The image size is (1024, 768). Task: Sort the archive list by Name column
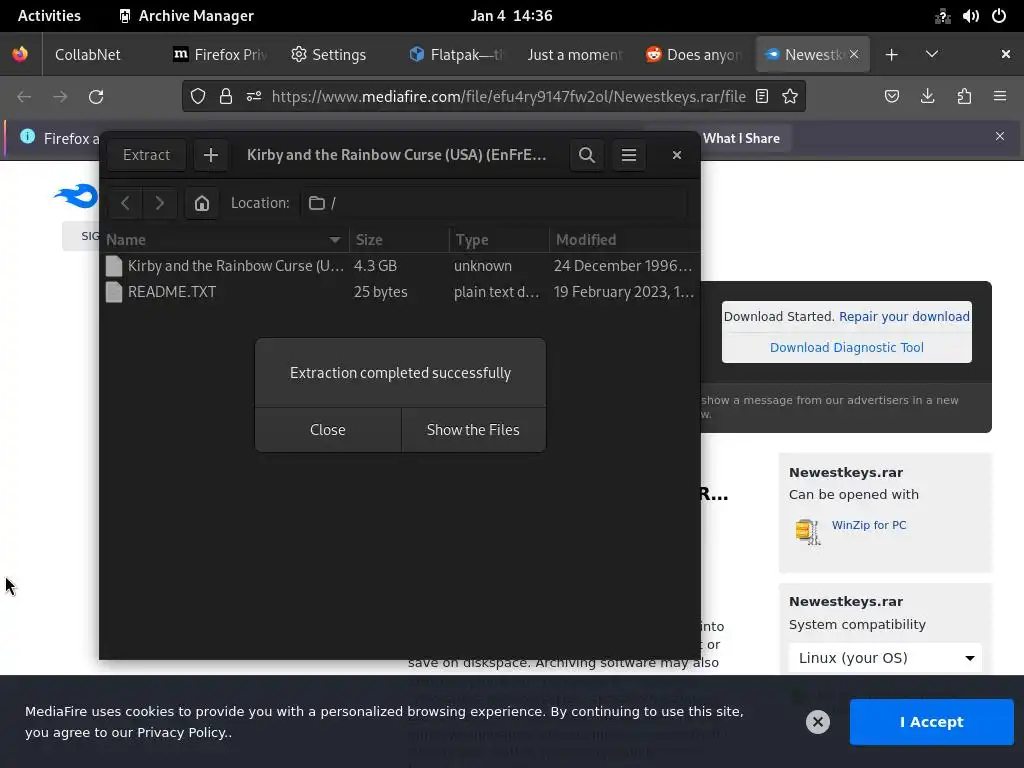[225, 240]
